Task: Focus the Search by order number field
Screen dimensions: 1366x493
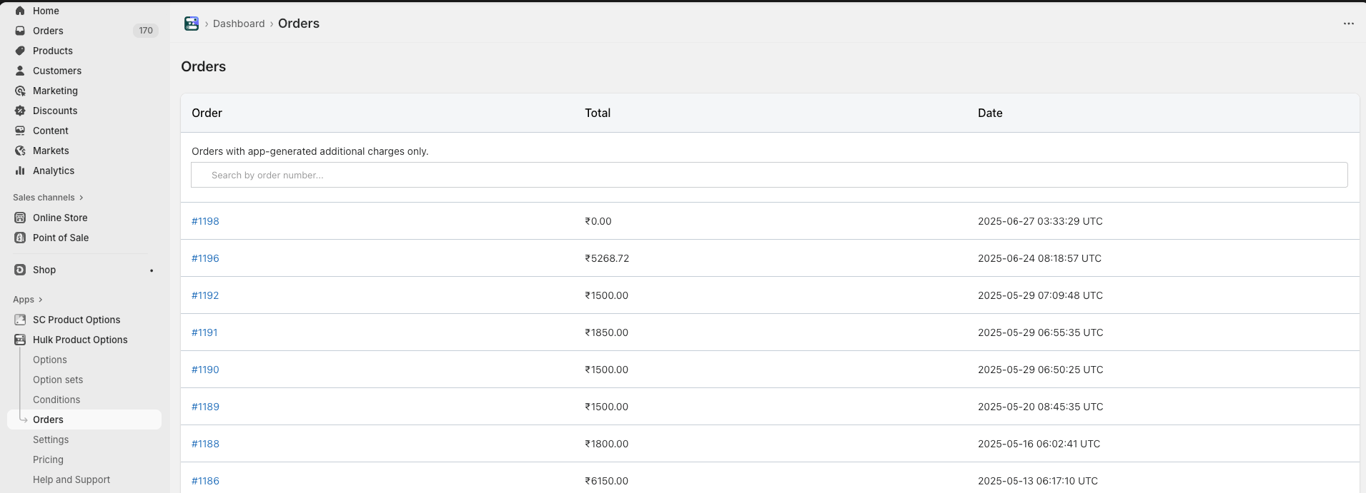Action: click(769, 175)
